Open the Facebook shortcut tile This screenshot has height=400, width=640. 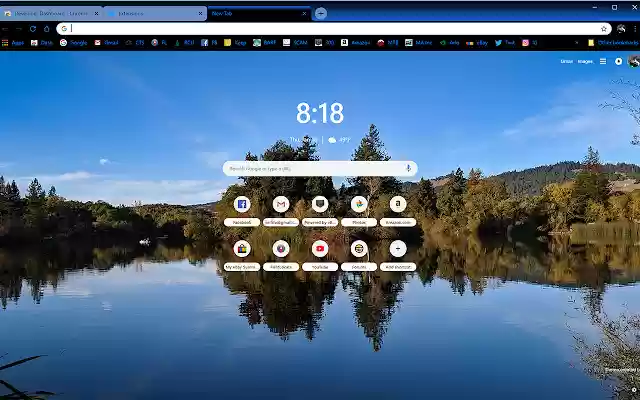pyautogui.click(x=242, y=211)
